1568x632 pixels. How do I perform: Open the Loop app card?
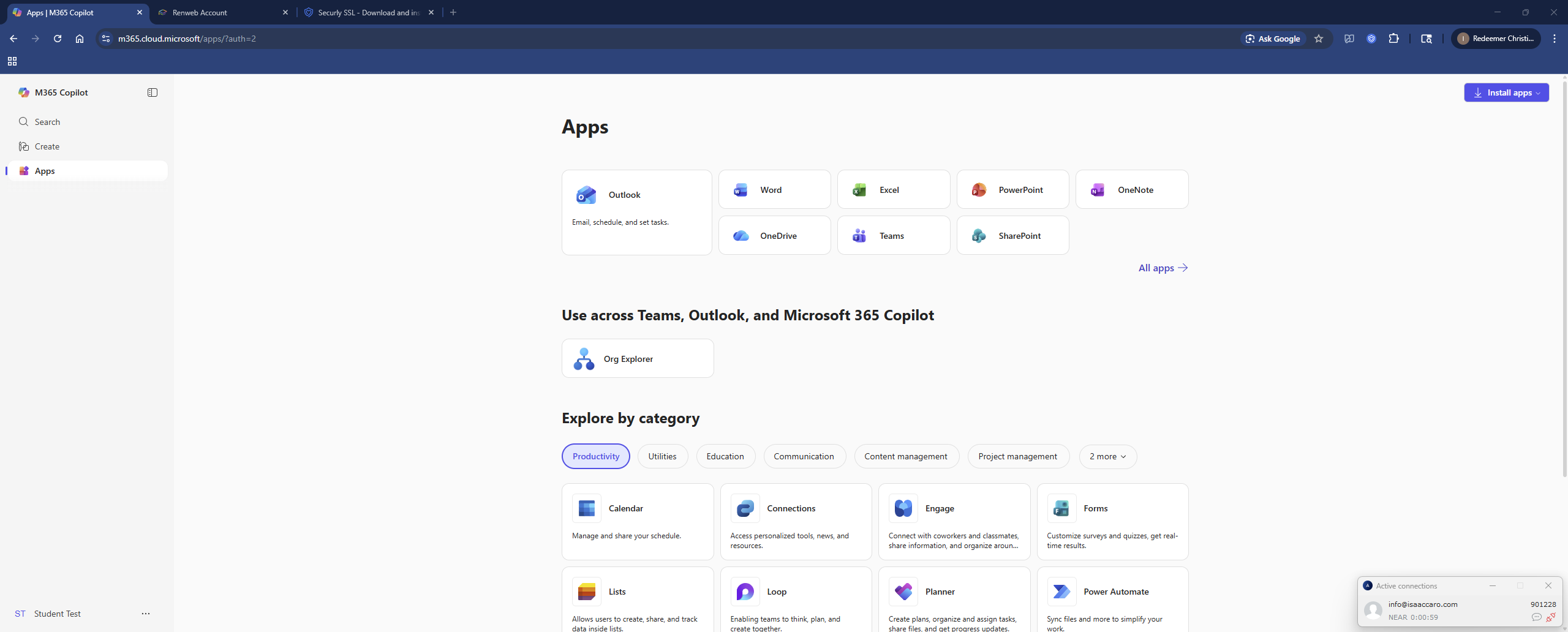[x=796, y=600]
